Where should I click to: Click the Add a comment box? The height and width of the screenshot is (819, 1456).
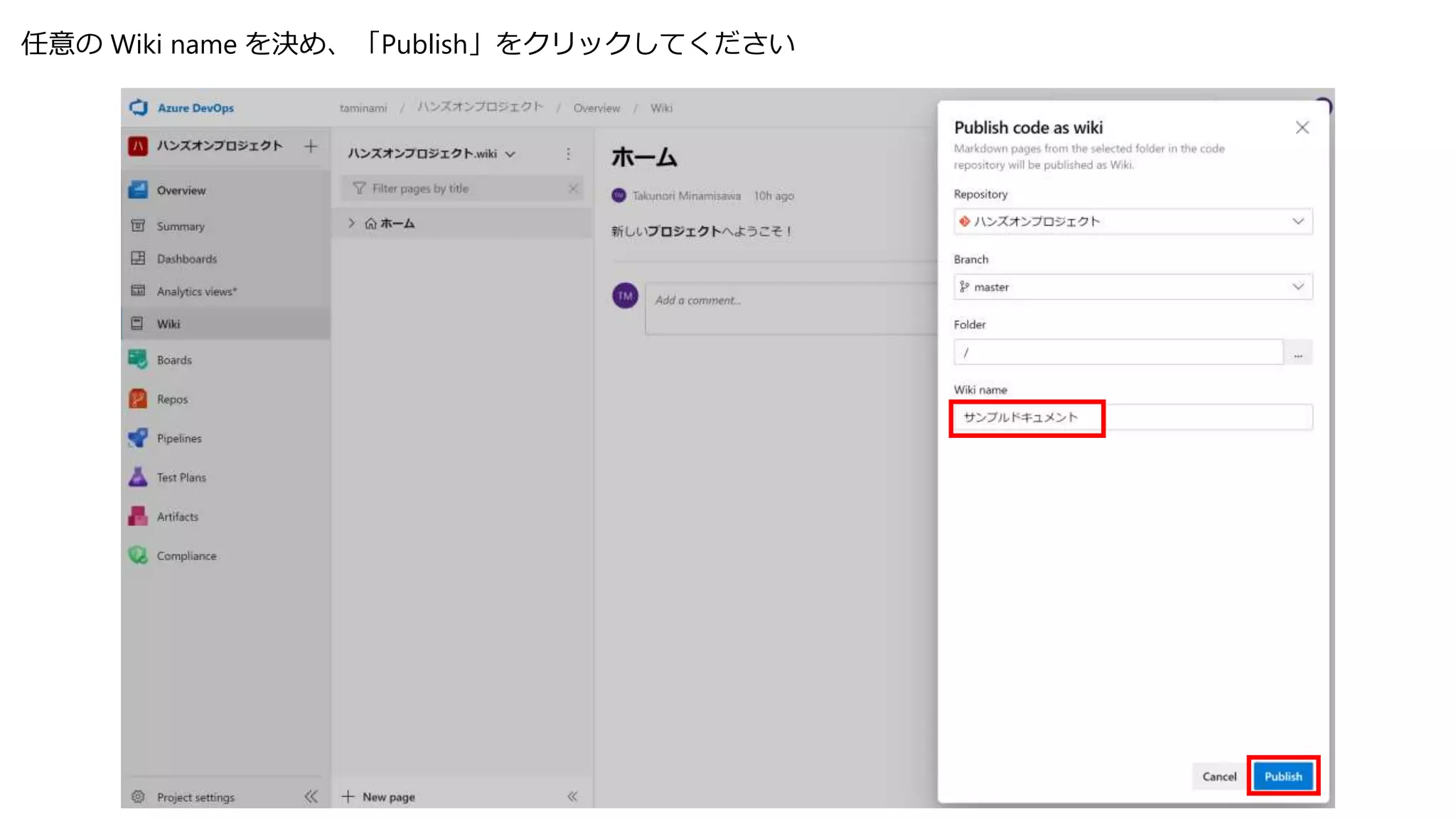tap(791, 309)
